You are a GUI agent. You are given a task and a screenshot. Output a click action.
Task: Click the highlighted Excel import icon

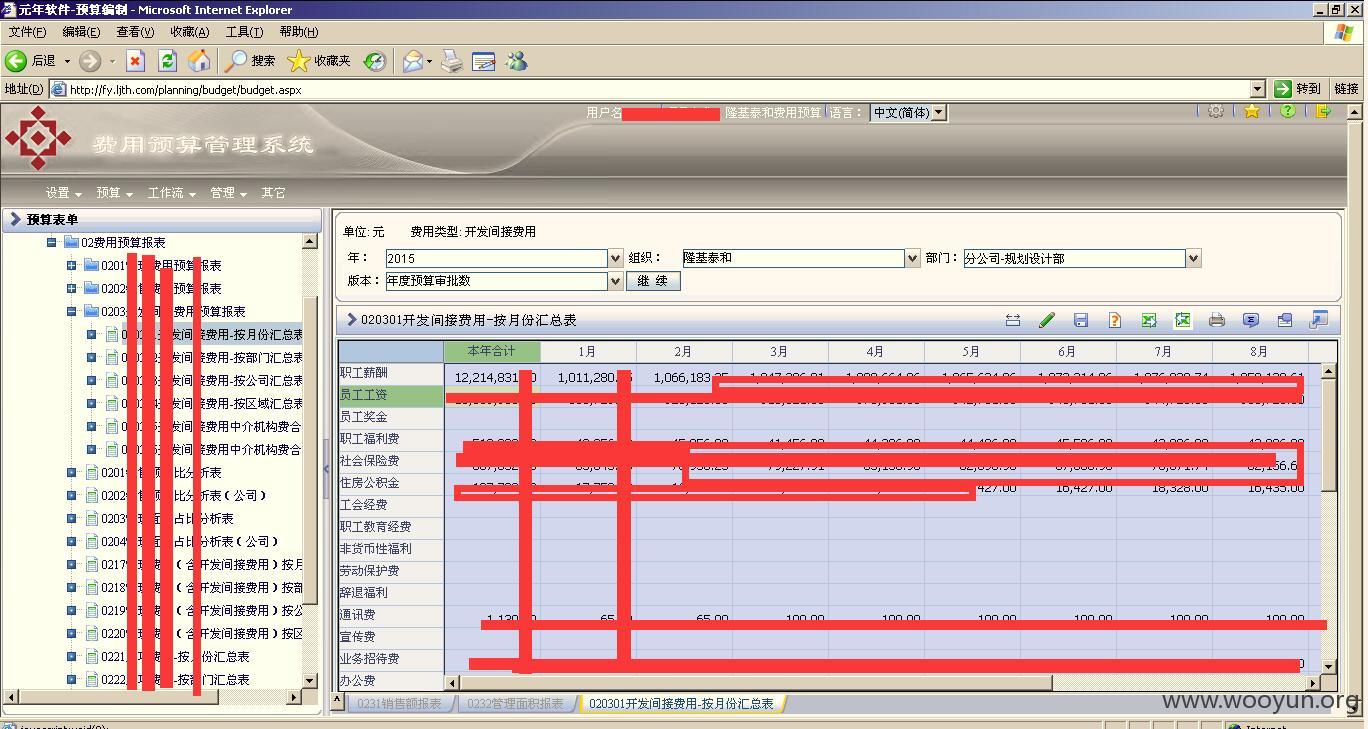point(1183,320)
